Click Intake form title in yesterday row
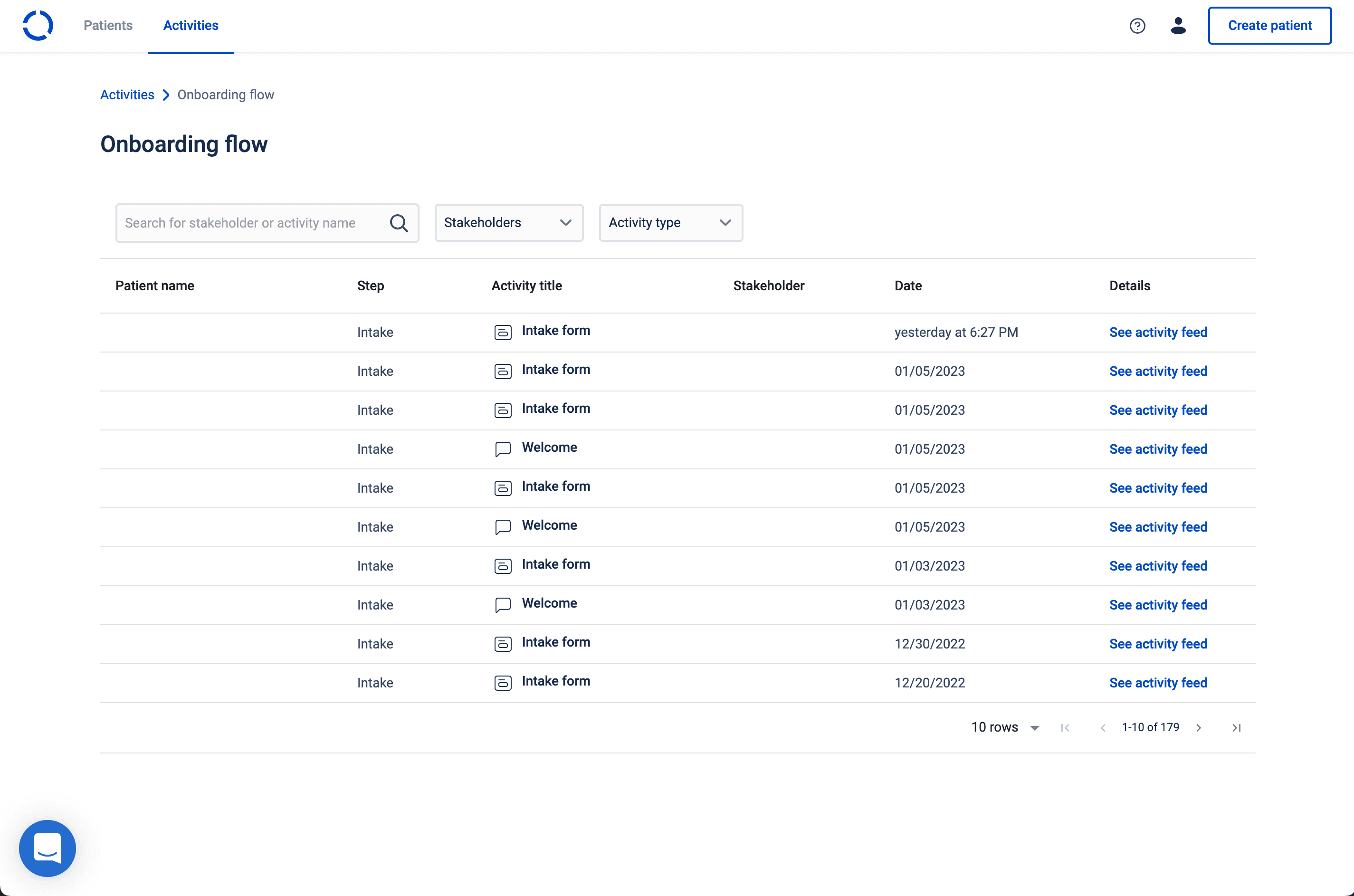 click(556, 330)
